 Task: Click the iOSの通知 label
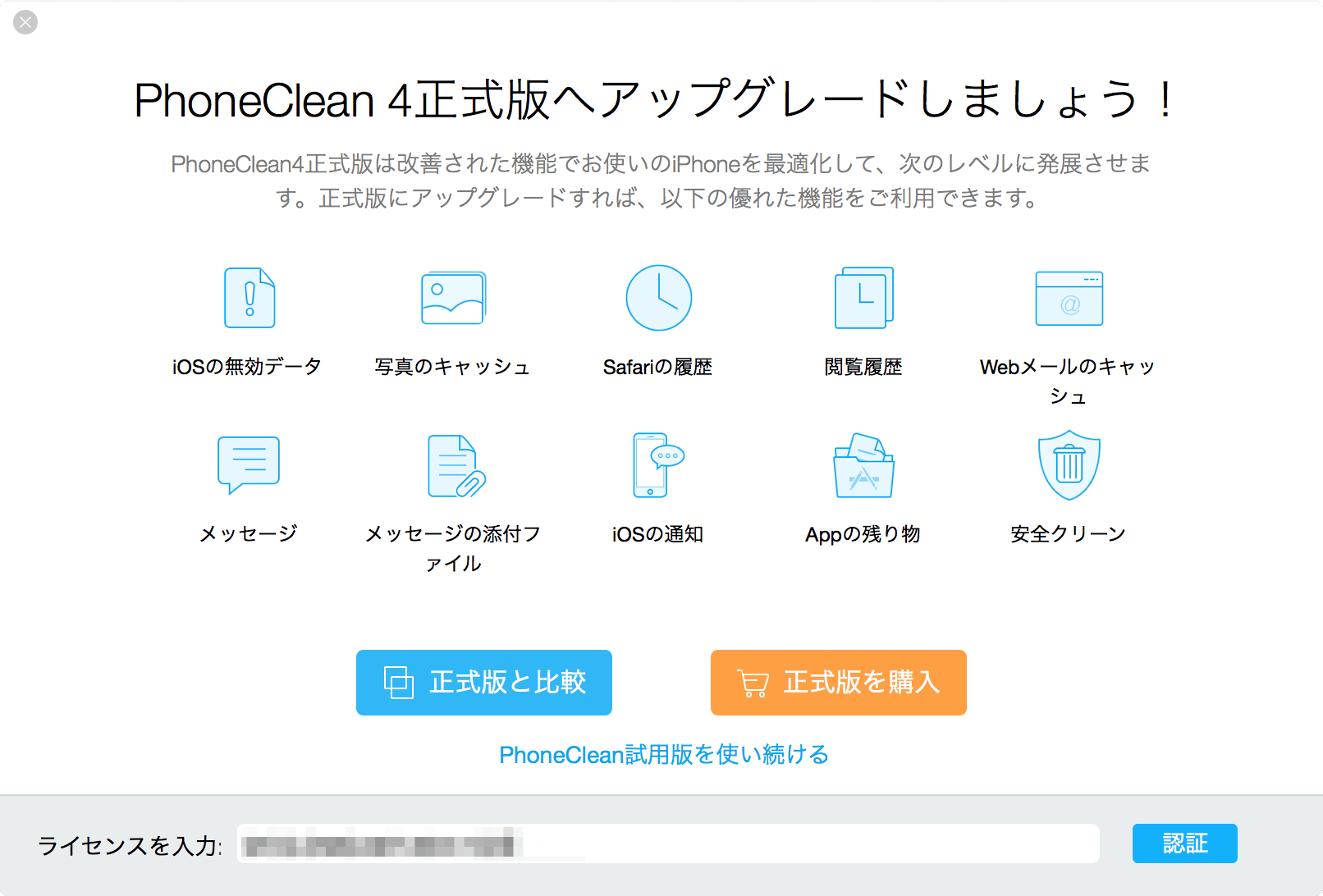pyautogui.click(x=657, y=534)
